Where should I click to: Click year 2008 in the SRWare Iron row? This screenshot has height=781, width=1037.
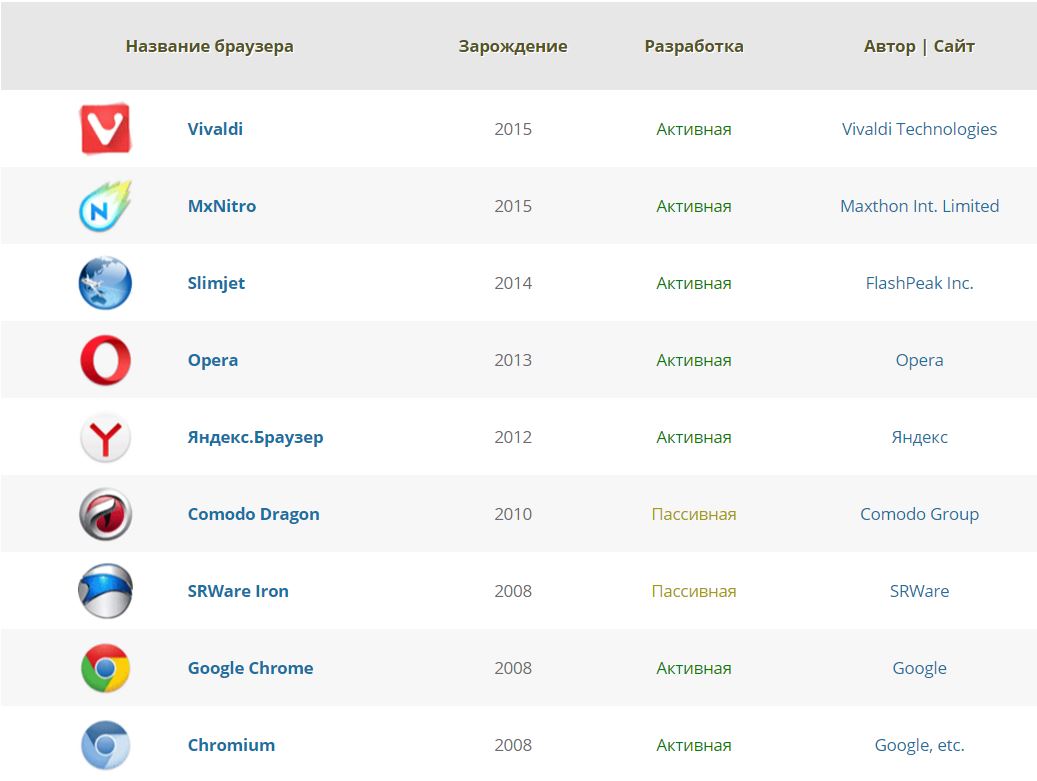tap(513, 591)
